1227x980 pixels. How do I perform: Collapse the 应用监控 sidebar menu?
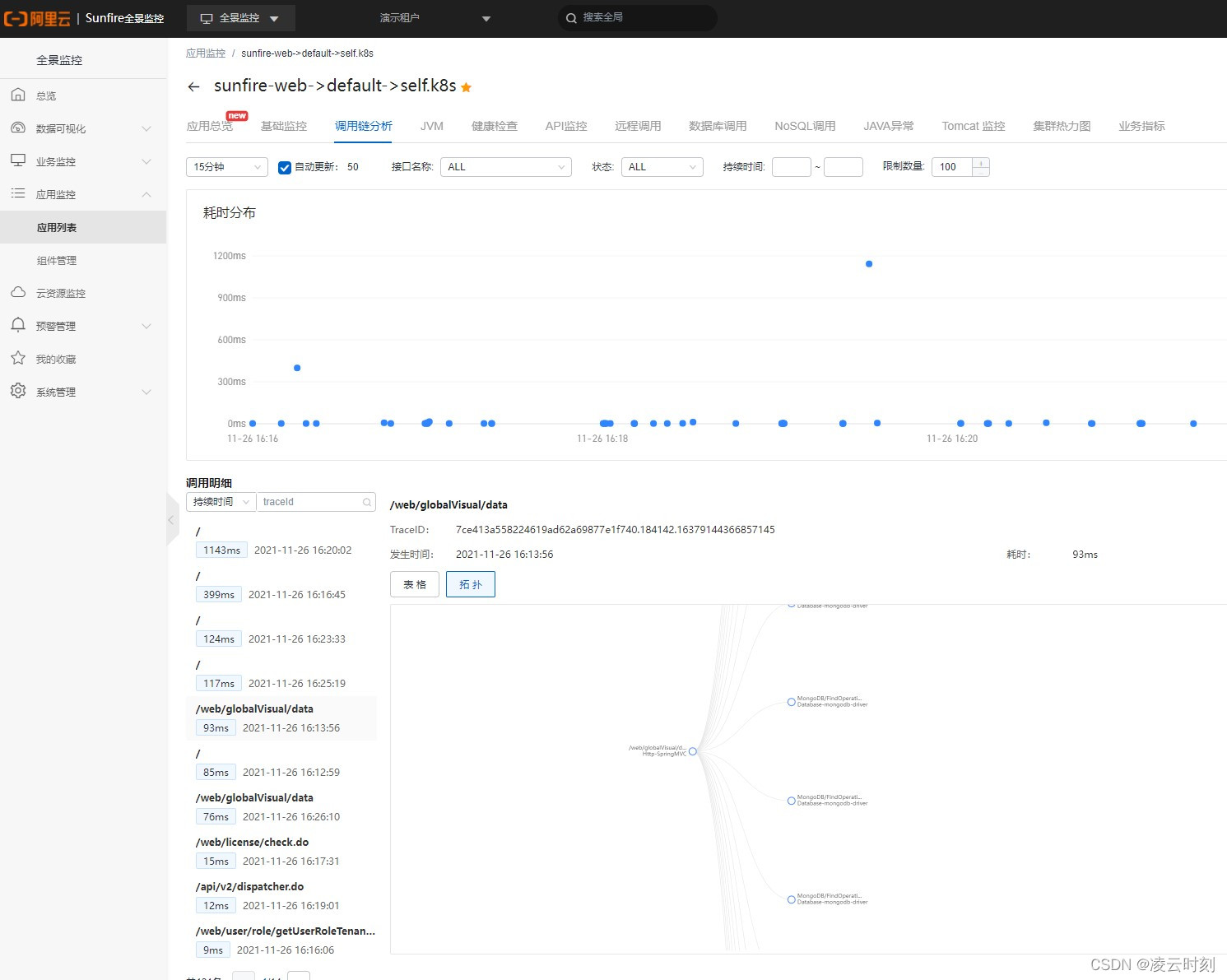(x=146, y=194)
